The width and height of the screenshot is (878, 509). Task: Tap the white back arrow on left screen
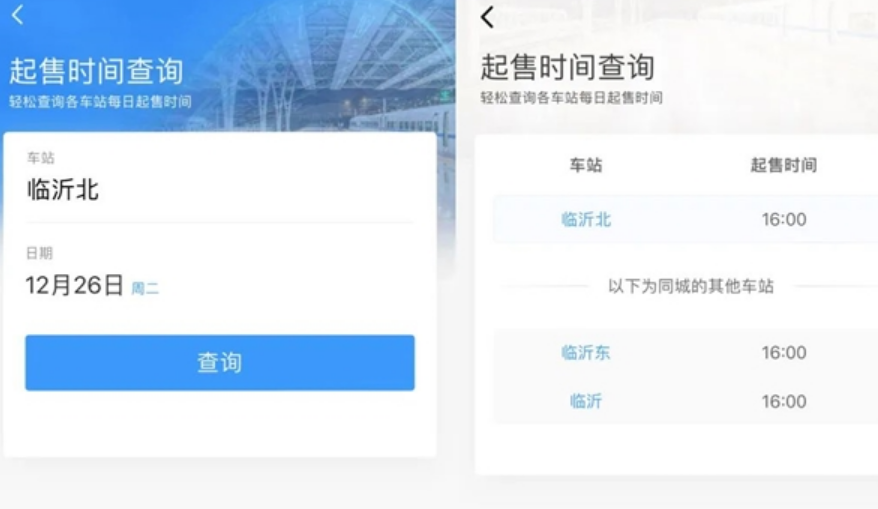(17, 15)
